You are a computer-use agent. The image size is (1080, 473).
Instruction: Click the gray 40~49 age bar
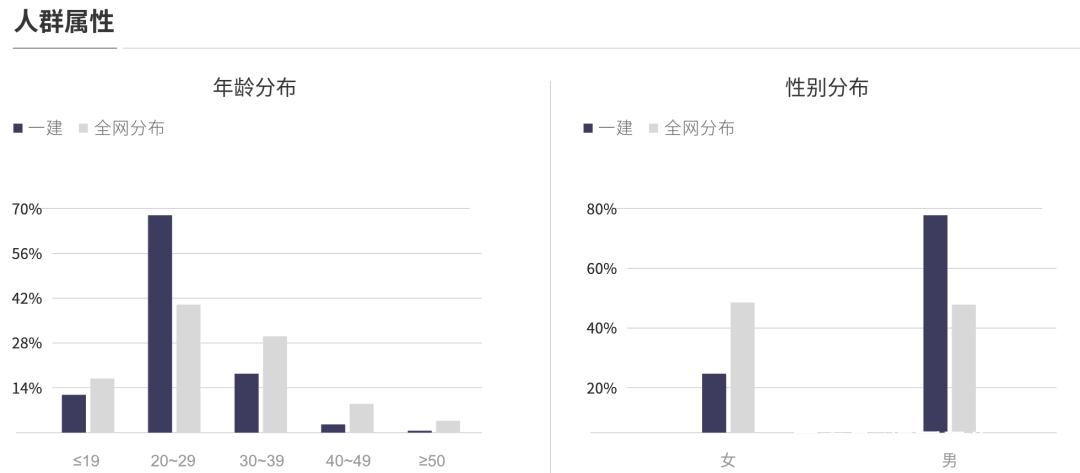click(361, 418)
